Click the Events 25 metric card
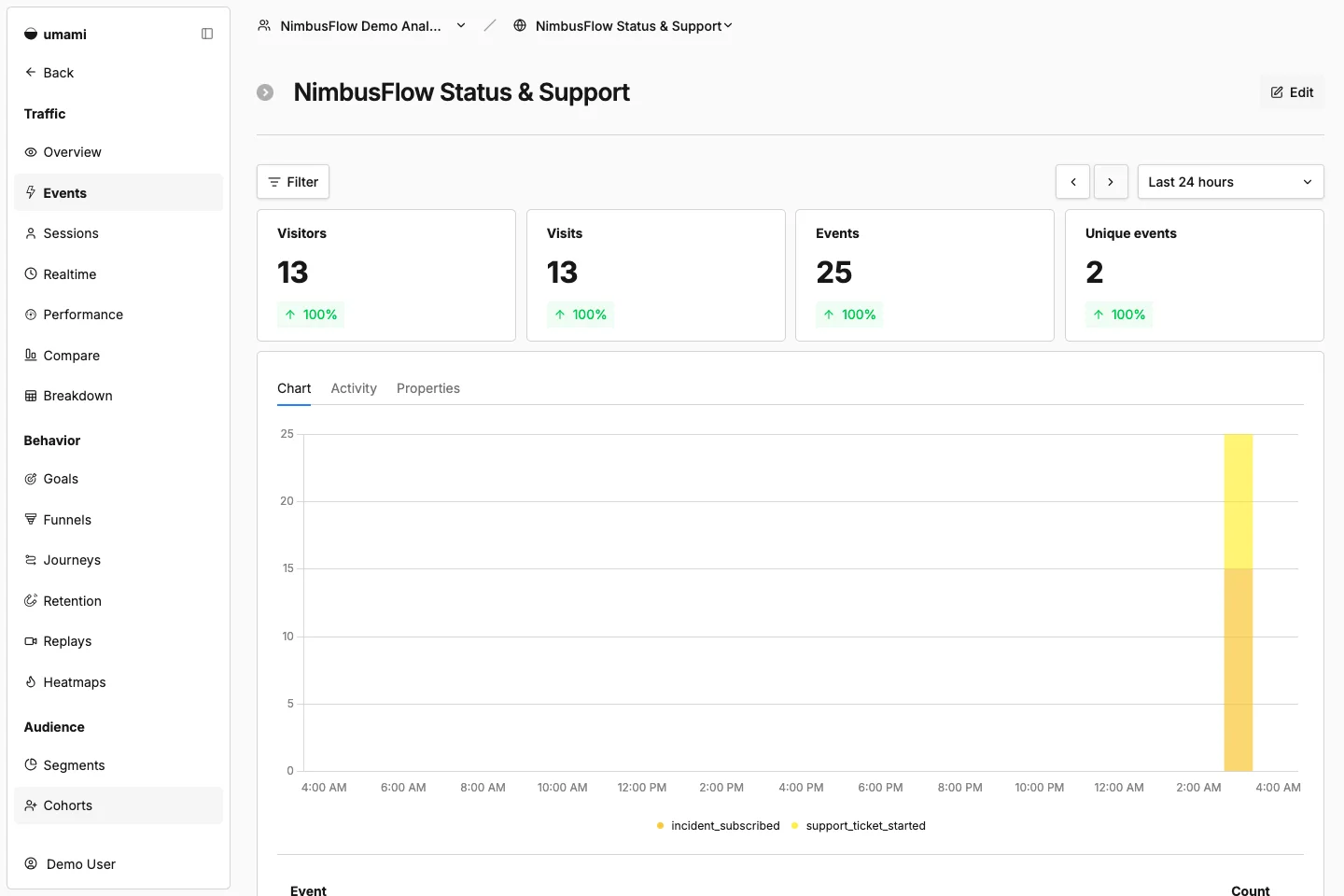This screenshot has height=896, width=1344. click(925, 275)
